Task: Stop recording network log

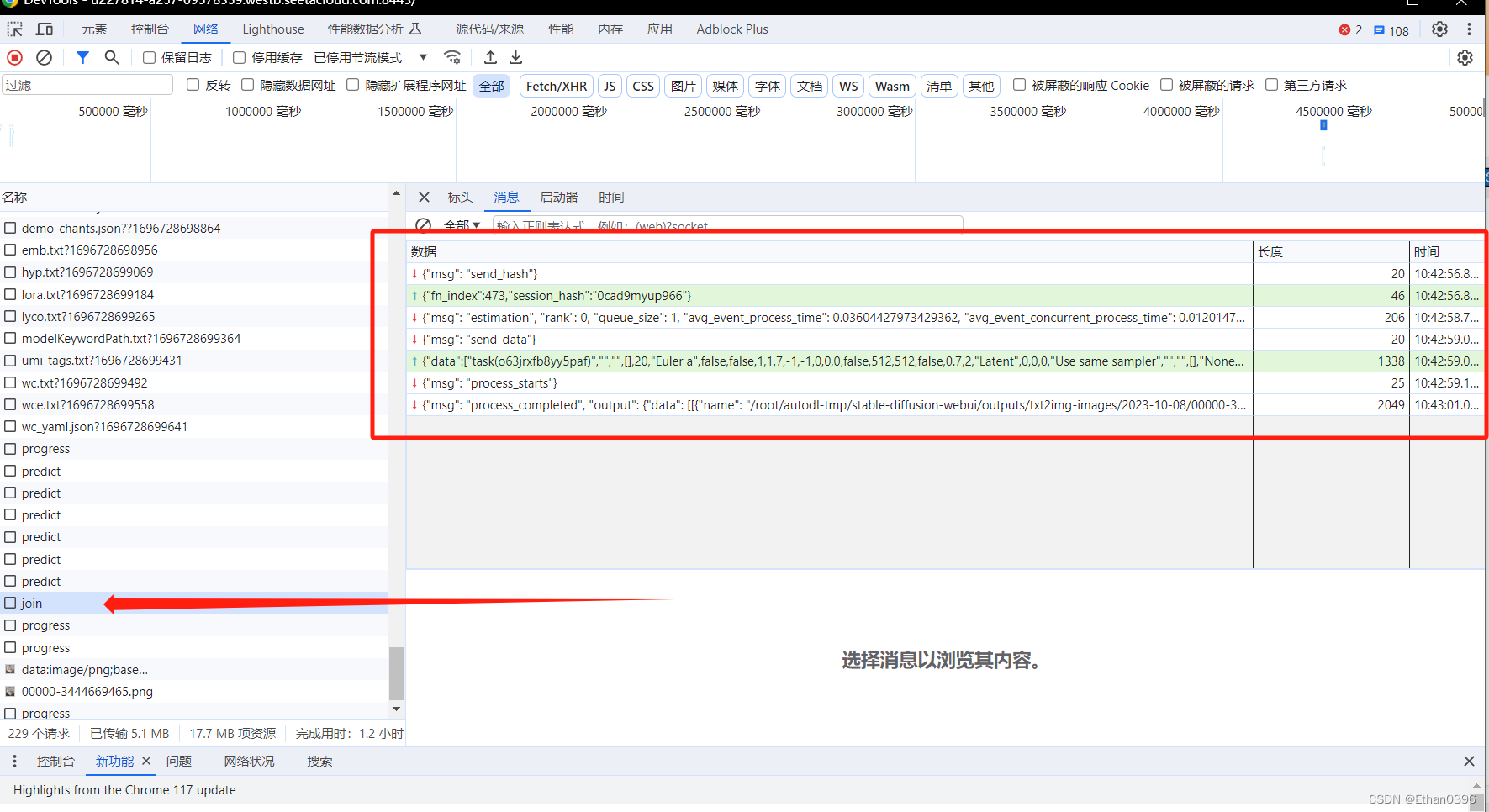Action: tap(15, 57)
